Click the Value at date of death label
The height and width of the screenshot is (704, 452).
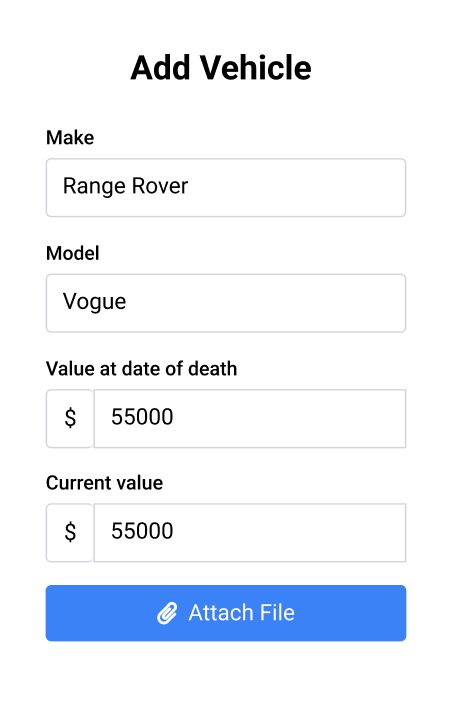pos(141,369)
